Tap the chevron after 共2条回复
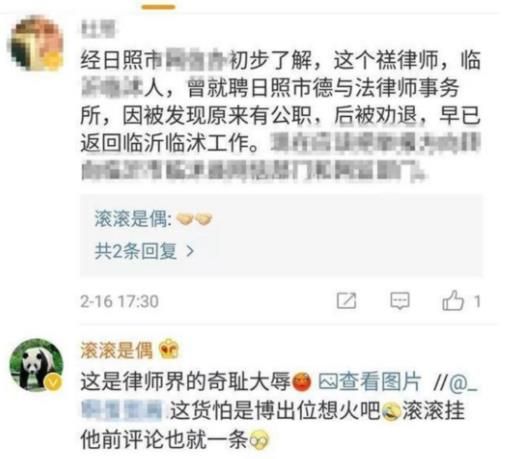This screenshot has width=510, height=459. [x=190, y=251]
